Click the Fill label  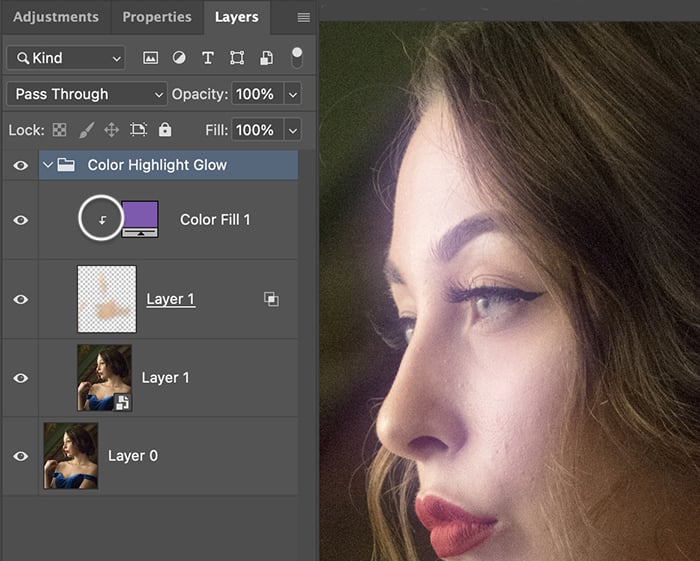(x=217, y=130)
